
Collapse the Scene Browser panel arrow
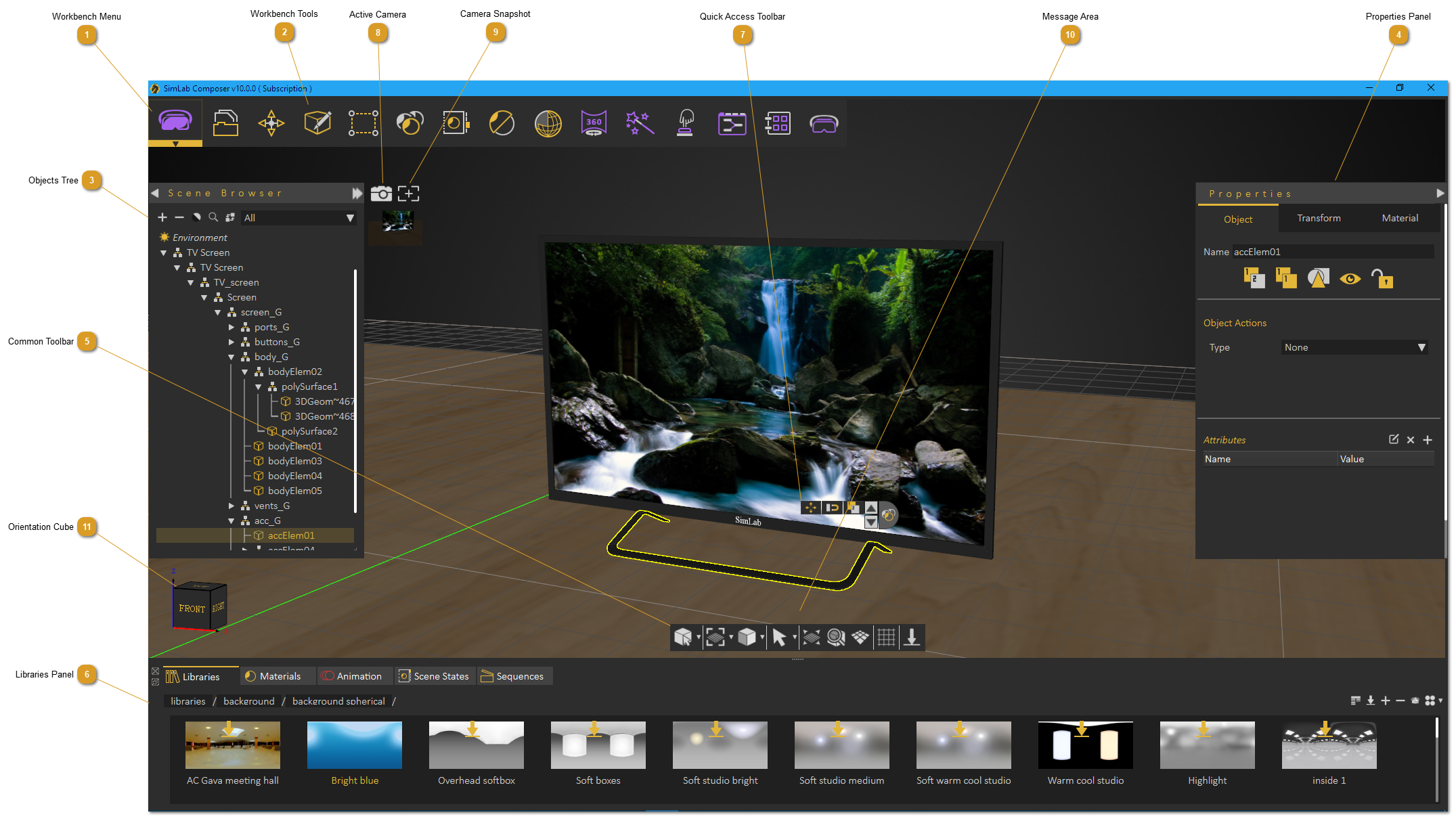(155, 193)
